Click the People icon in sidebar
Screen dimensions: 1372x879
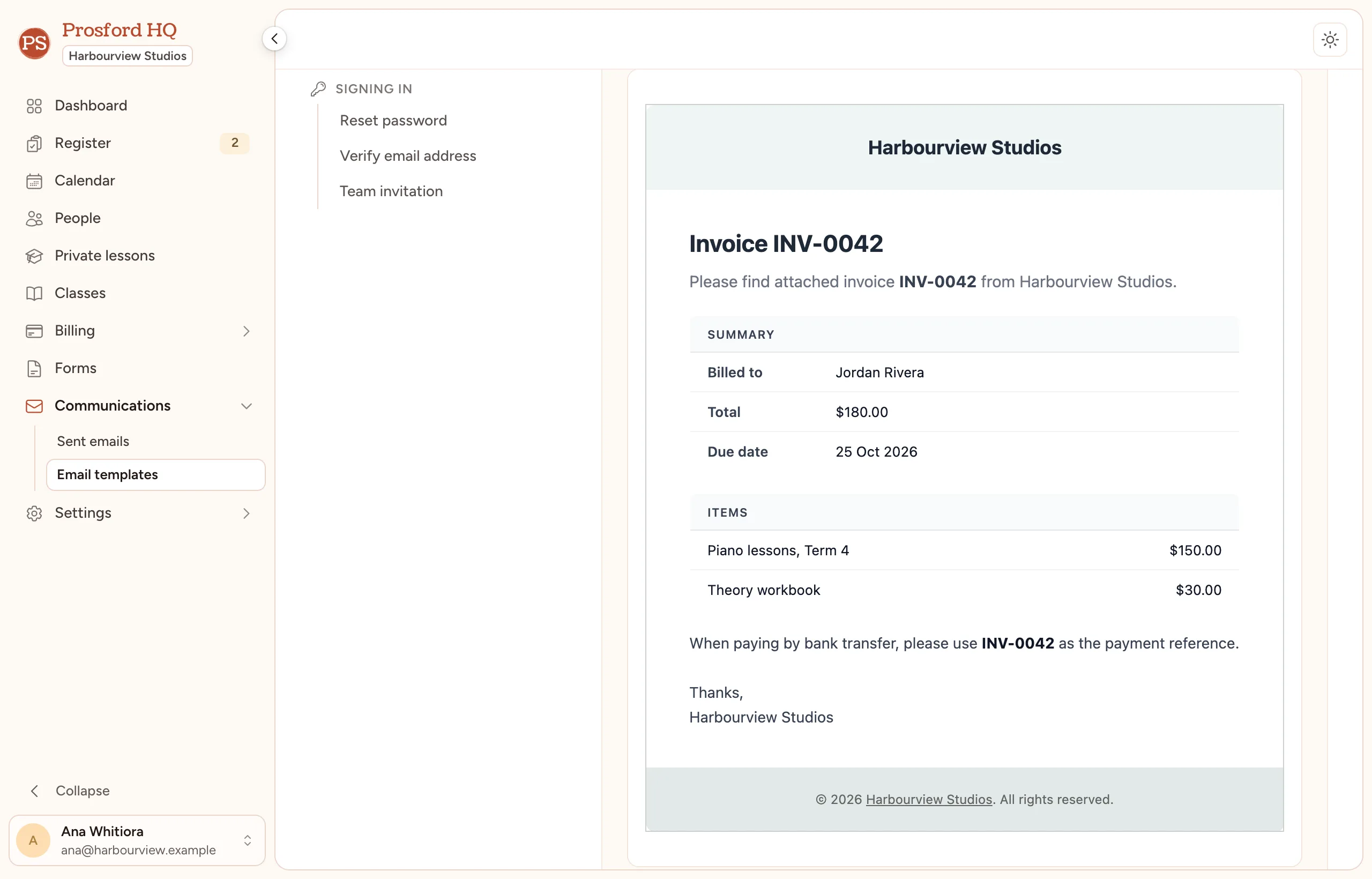coord(34,218)
